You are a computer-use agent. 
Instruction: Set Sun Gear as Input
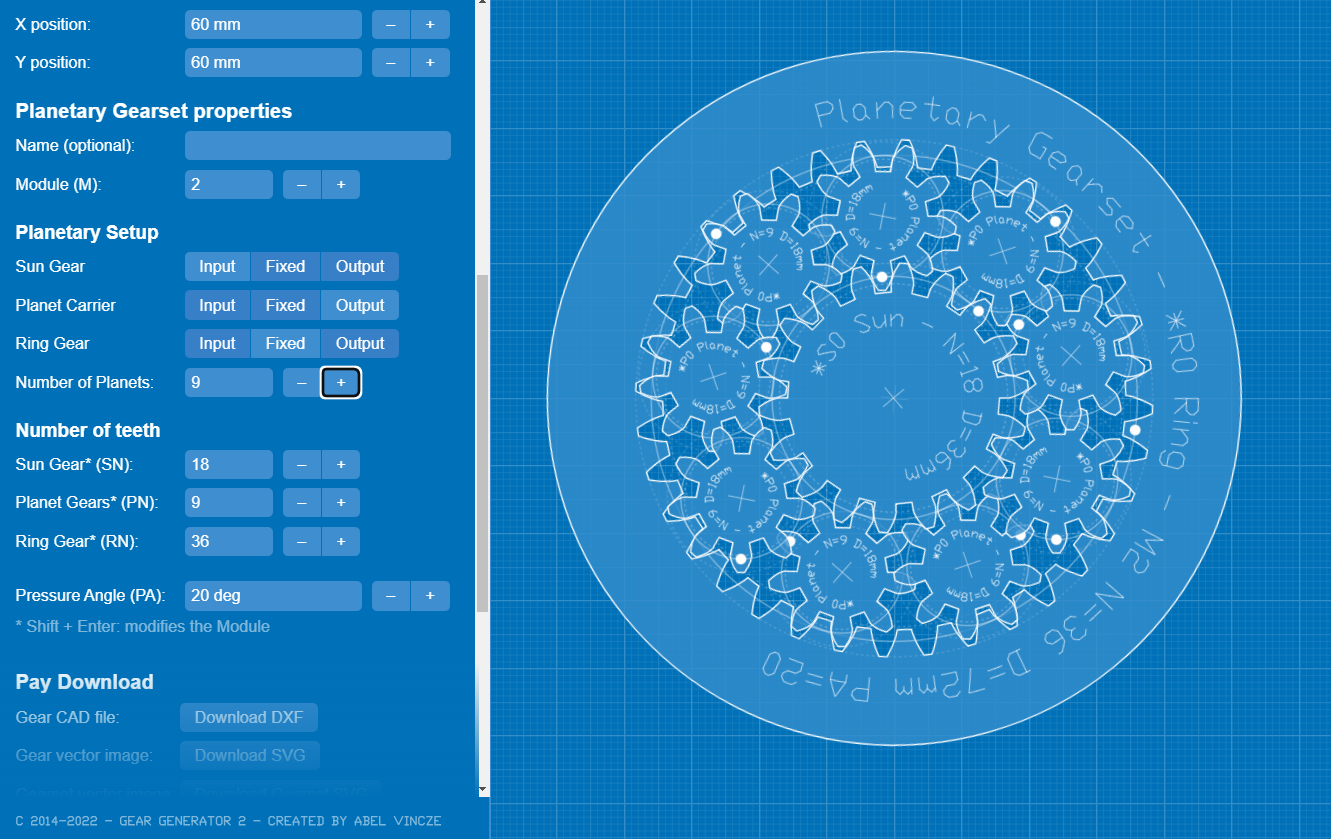217,267
